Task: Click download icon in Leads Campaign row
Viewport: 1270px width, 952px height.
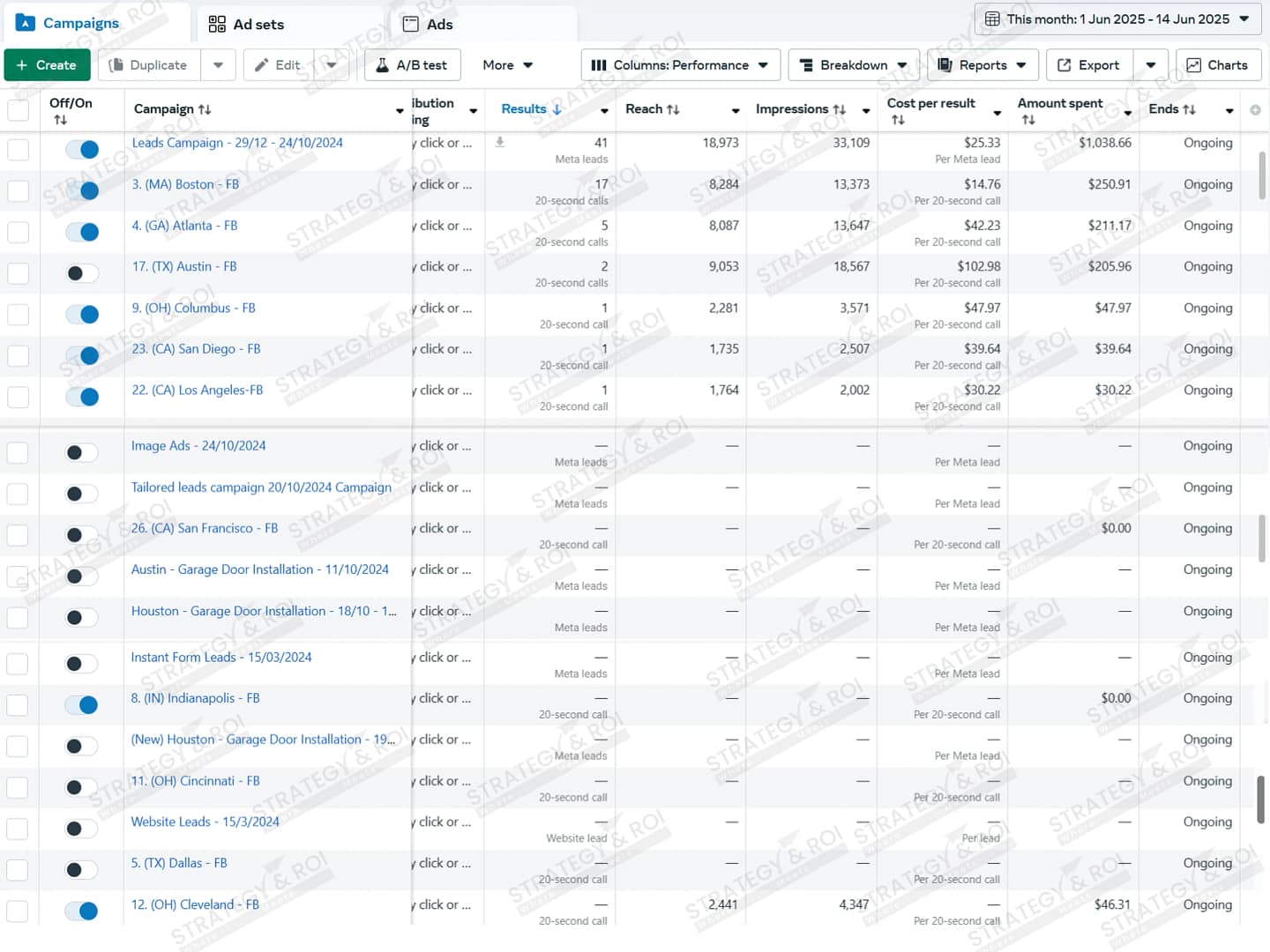Action: [500, 142]
